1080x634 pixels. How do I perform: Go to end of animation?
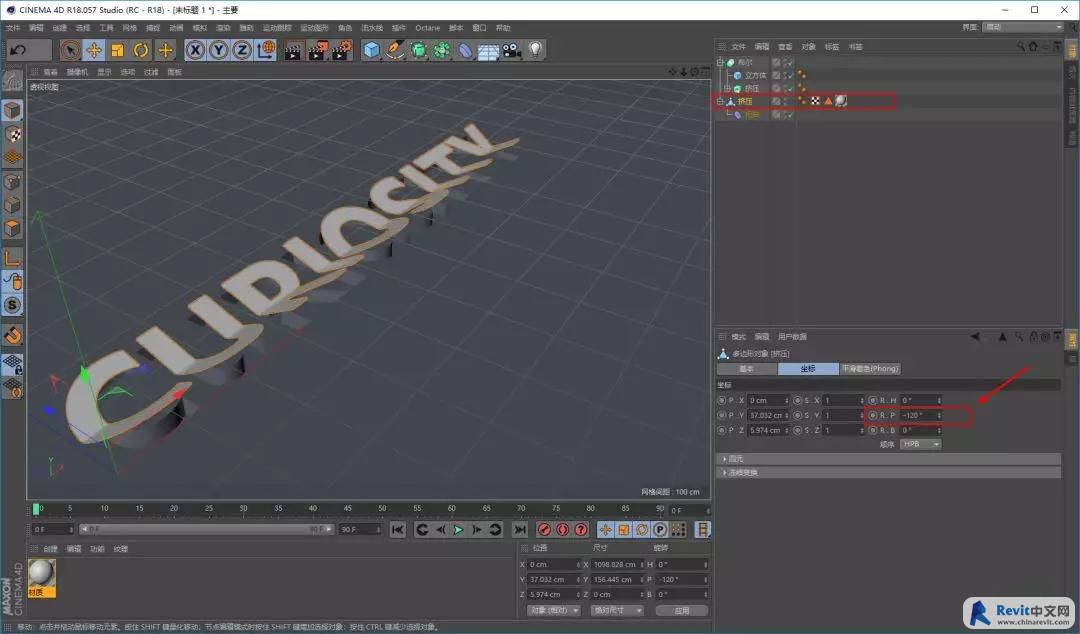[x=520, y=529]
